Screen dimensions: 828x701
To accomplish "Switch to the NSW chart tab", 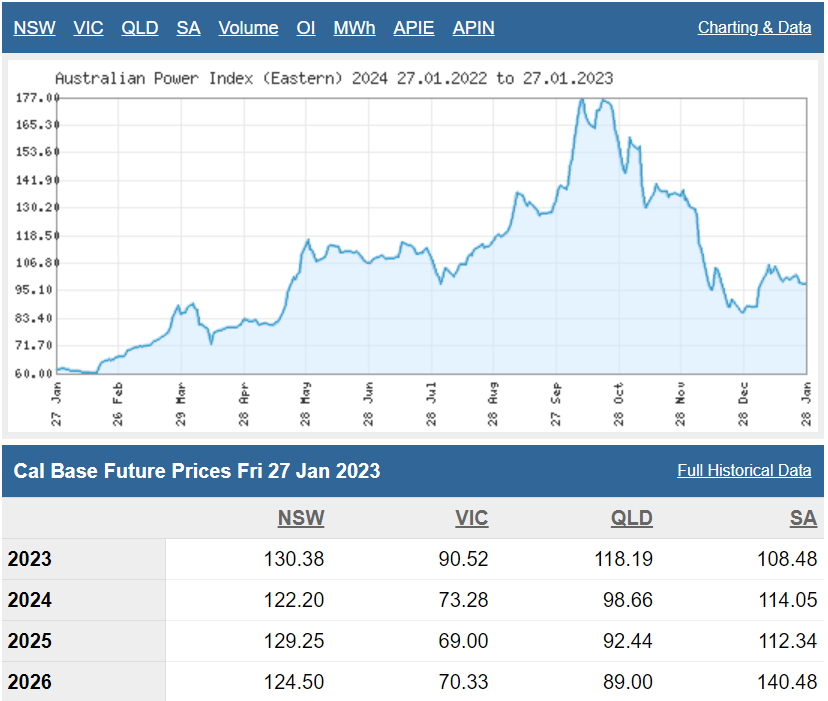I will tap(34, 28).
